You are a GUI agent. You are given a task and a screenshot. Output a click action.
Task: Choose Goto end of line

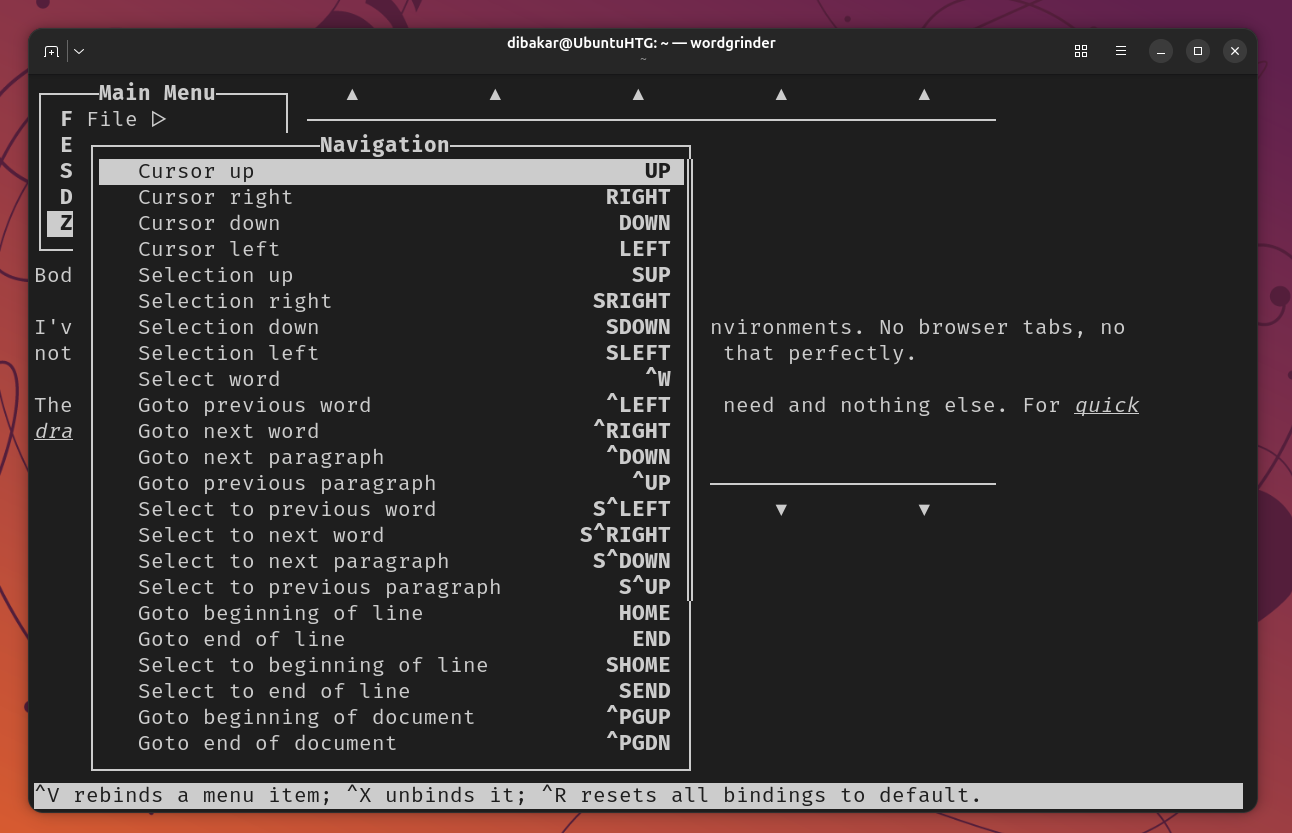coord(391,639)
